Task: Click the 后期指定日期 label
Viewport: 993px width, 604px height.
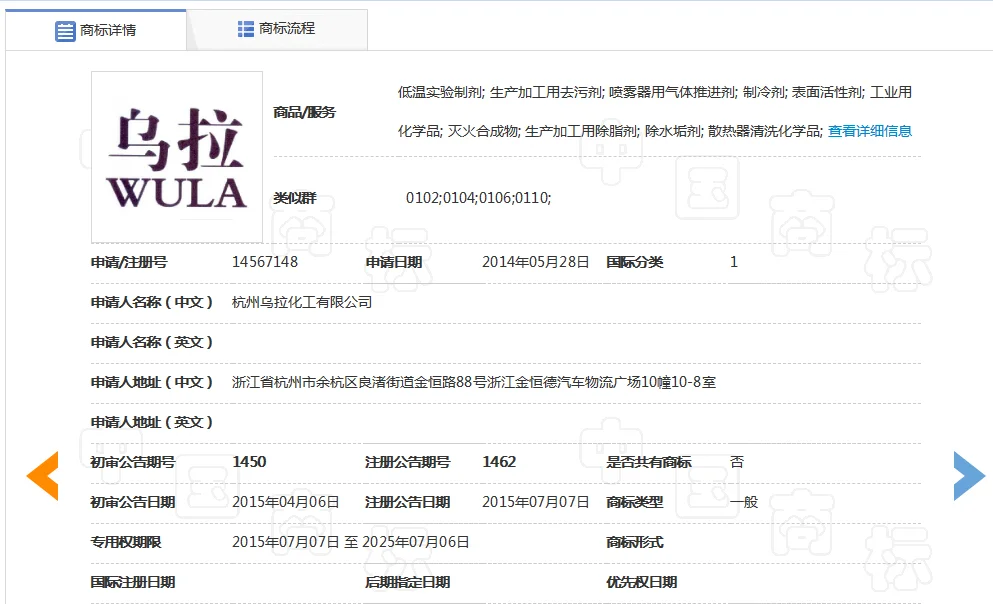Action: 407,582
